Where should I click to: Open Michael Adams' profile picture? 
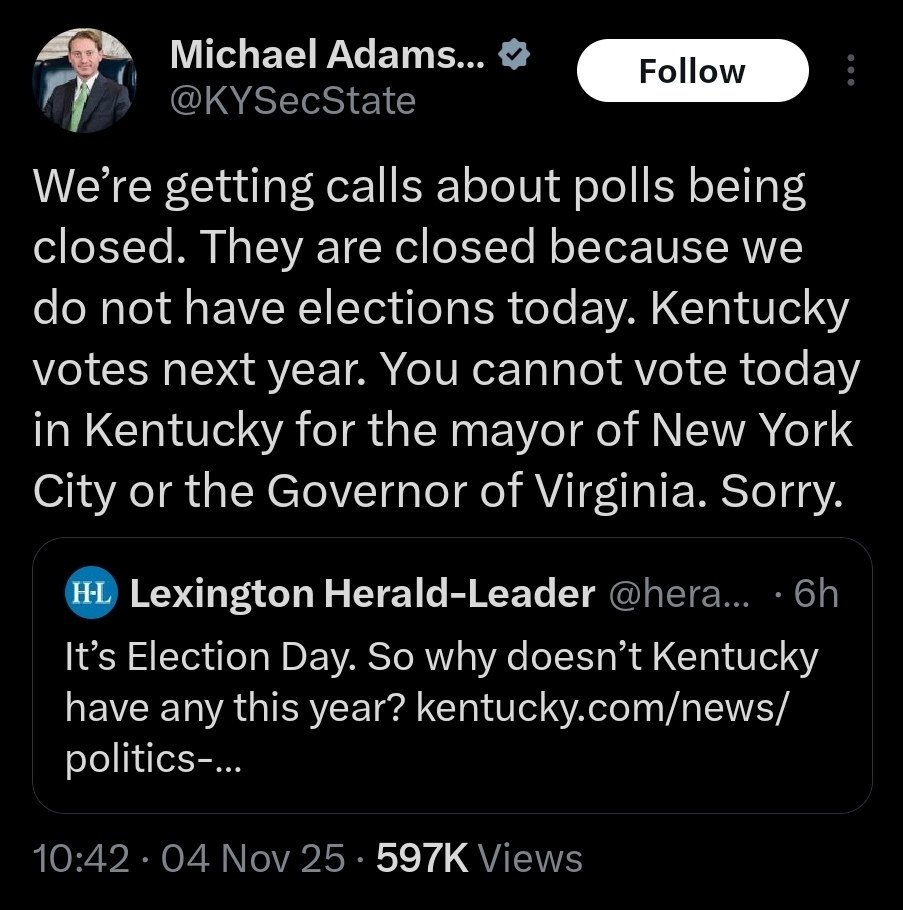point(83,80)
